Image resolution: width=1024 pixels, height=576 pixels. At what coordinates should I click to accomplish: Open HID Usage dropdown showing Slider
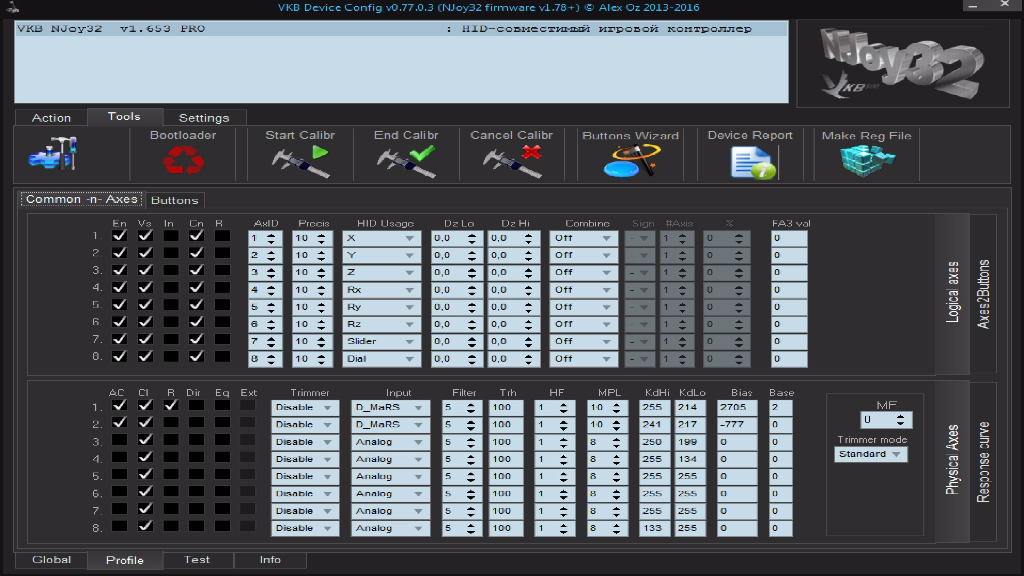pyautogui.click(x=381, y=342)
